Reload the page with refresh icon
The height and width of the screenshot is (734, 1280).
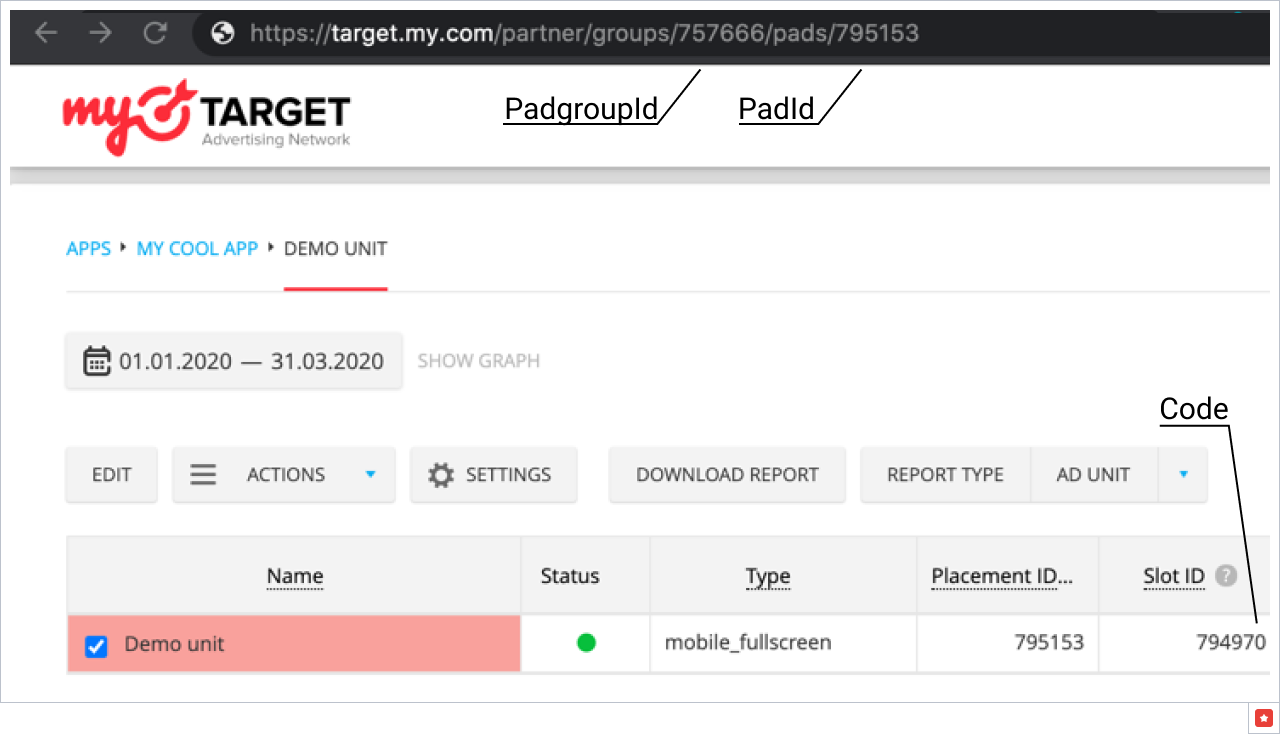(x=155, y=33)
